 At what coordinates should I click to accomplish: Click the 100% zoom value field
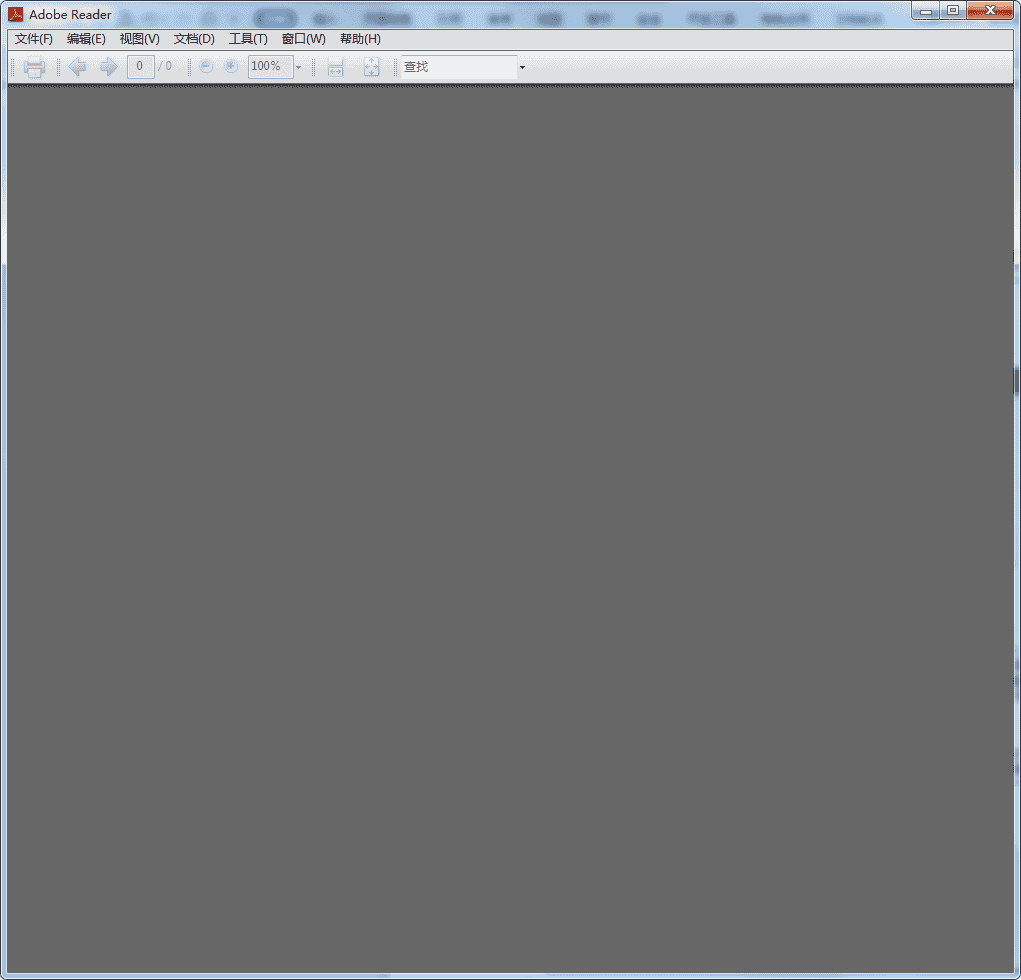coord(268,67)
